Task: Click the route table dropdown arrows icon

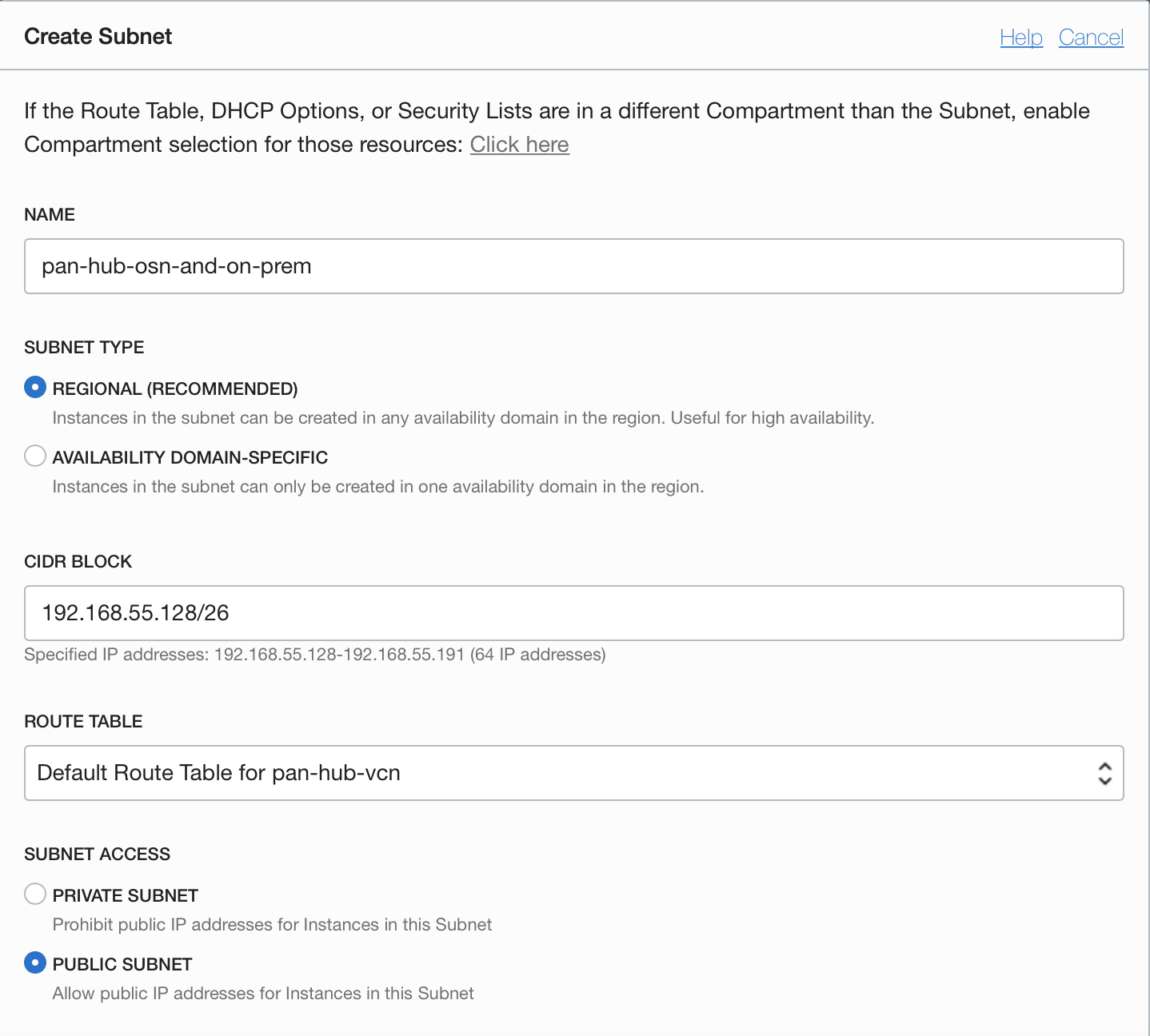Action: (x=1104, y=773)
